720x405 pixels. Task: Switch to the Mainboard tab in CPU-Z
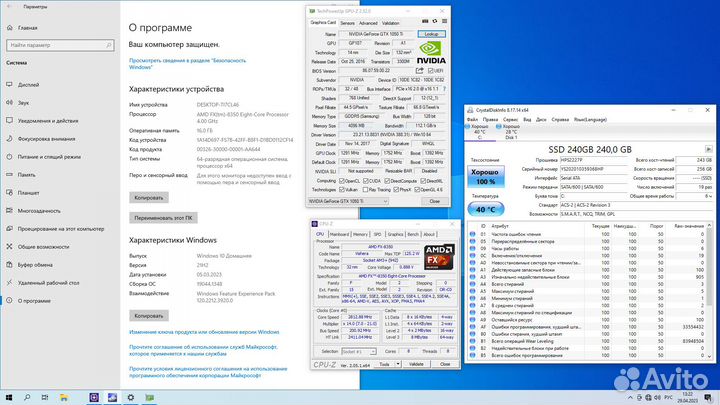coord(339,234)
